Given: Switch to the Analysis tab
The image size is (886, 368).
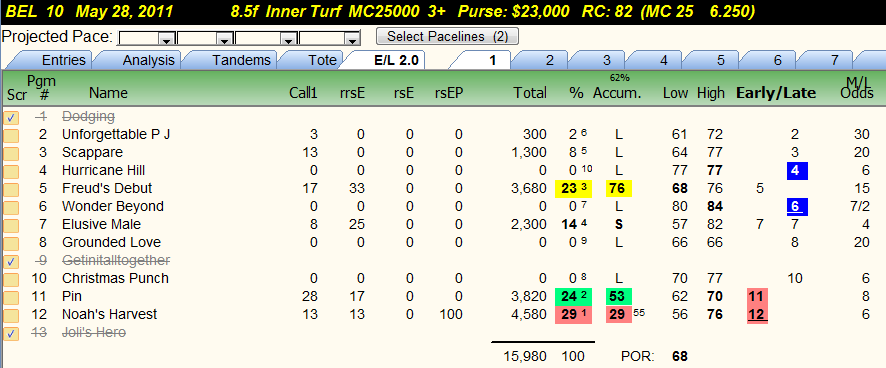Looking at the screenshot, I should tap(150, 60).
